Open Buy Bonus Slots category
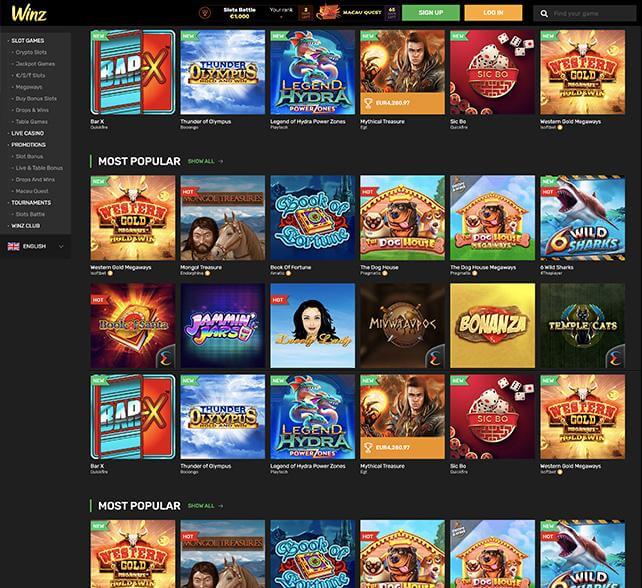642x588 pixels. pyautogui.click(x=36, y=99)
